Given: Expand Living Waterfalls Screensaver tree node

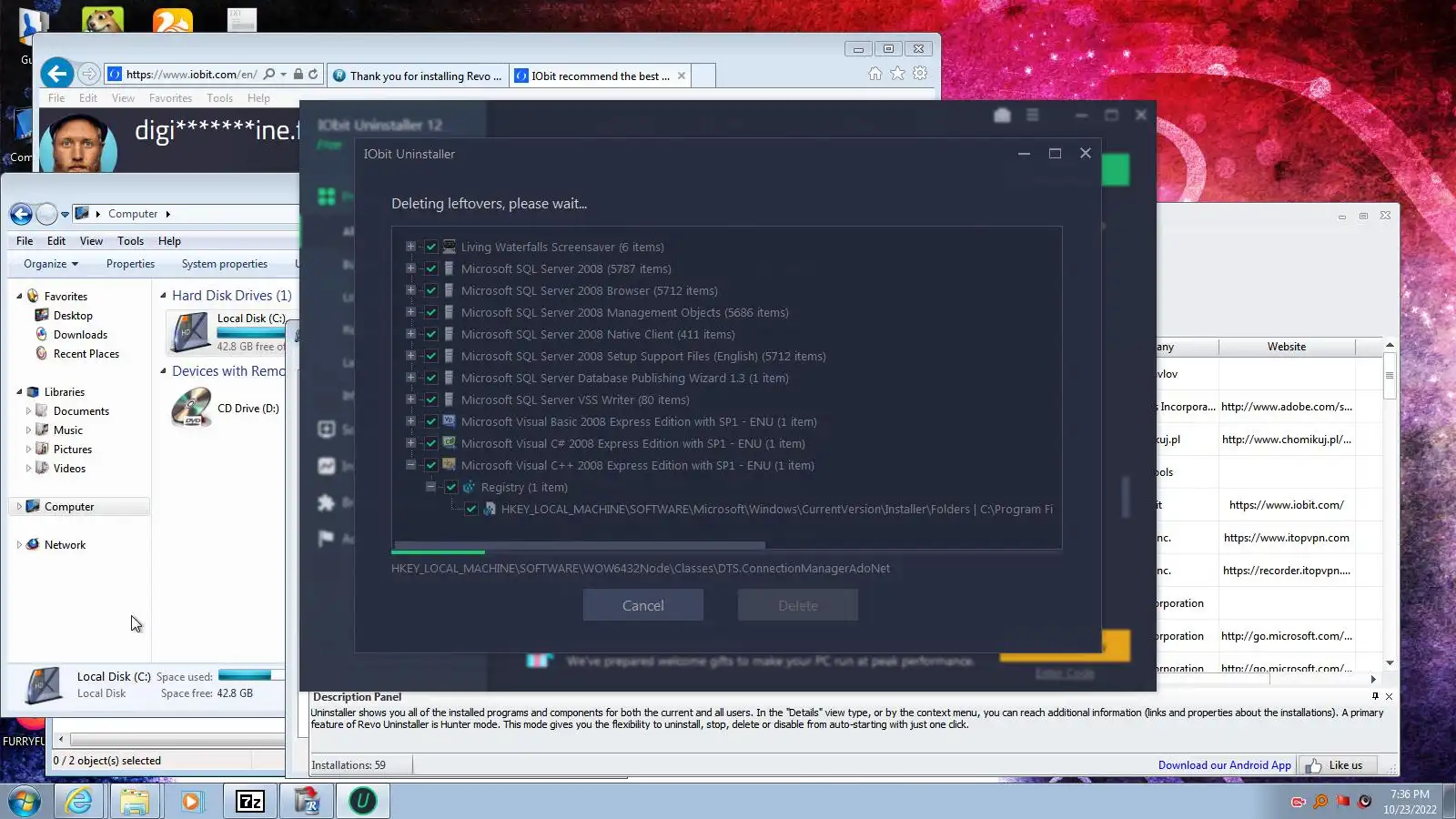Looking at the screenshot, I should 410,247.
